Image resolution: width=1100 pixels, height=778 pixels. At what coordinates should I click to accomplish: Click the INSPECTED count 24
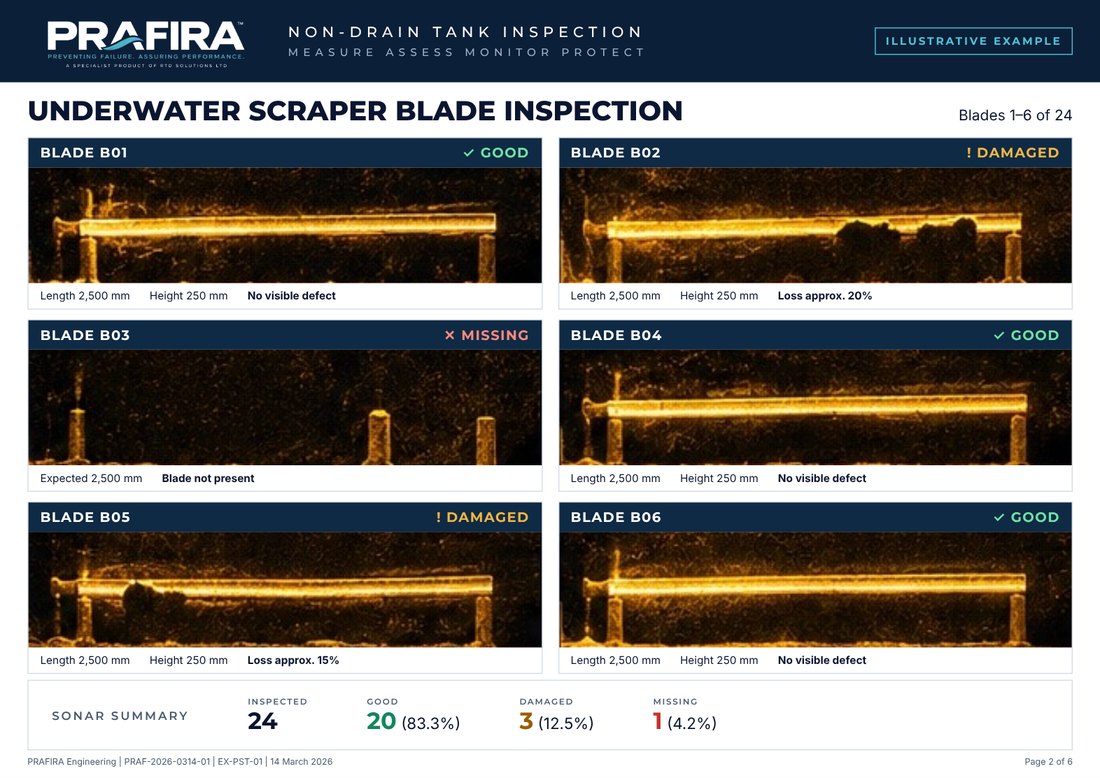(262, 721)
